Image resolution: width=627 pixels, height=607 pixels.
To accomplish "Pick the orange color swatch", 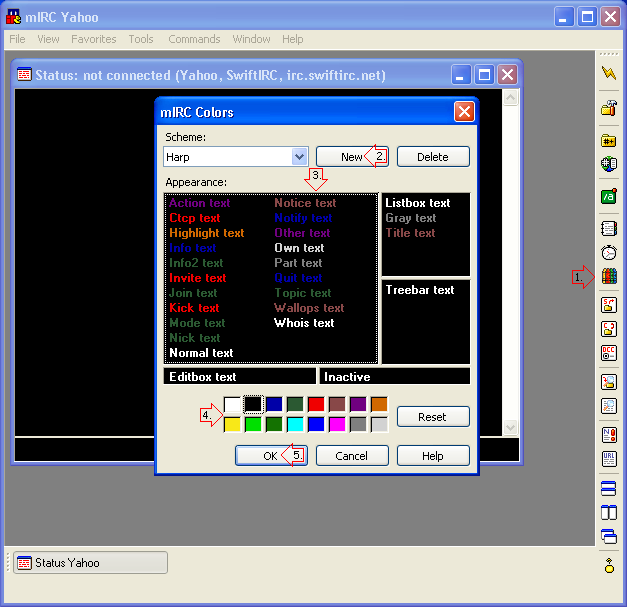I will tap(379, 404).
